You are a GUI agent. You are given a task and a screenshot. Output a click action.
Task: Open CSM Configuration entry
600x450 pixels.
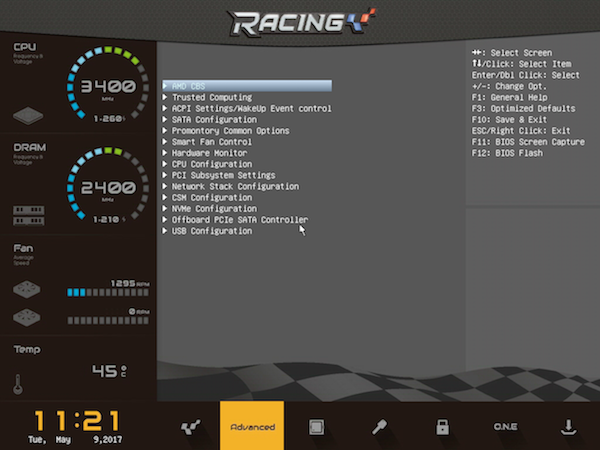[x=212, y=197]
